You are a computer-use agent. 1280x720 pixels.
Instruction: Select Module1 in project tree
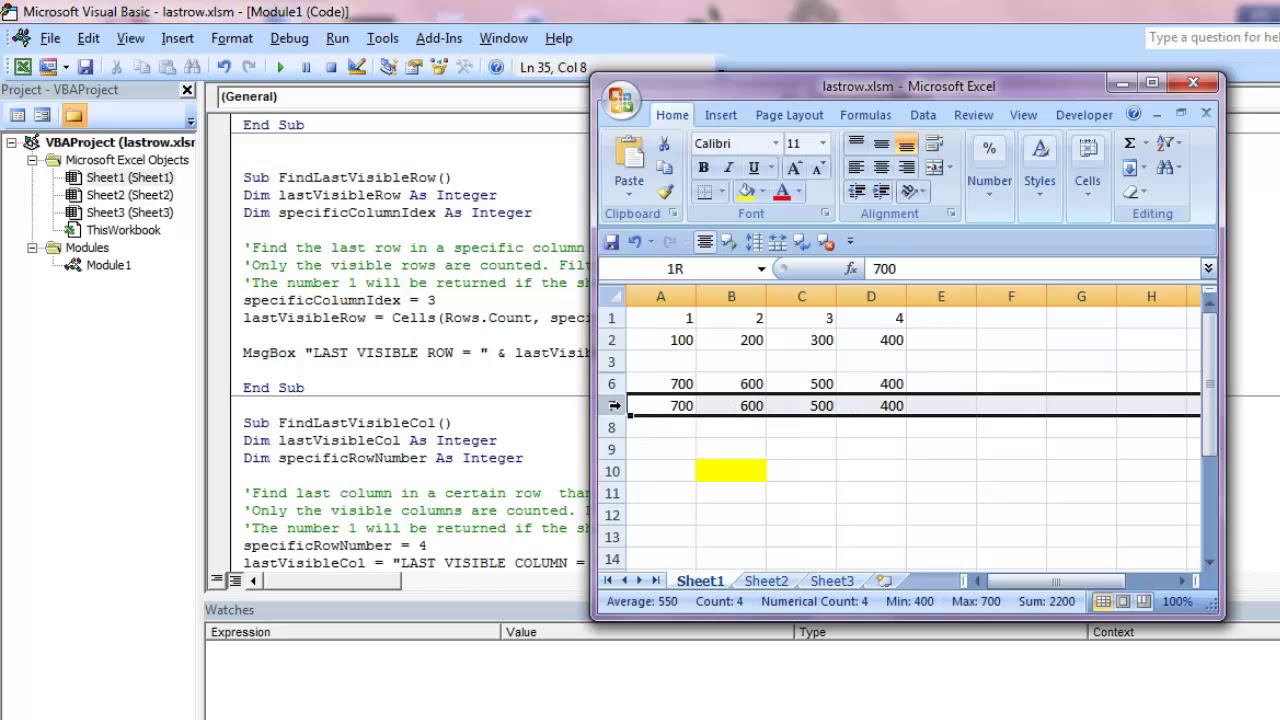pyautogui.click(x=108, y=265)
